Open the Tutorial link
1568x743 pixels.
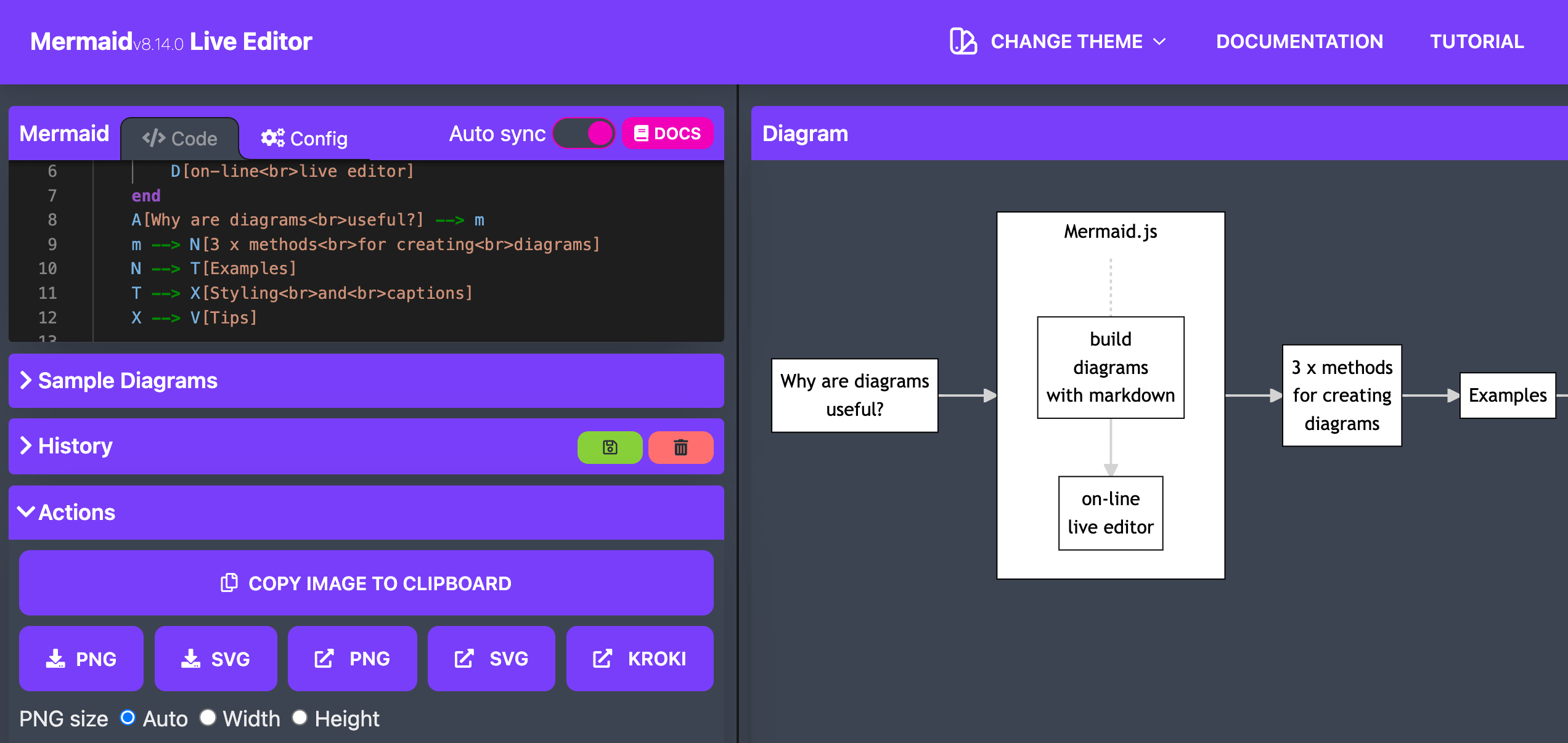(1477, 41)
